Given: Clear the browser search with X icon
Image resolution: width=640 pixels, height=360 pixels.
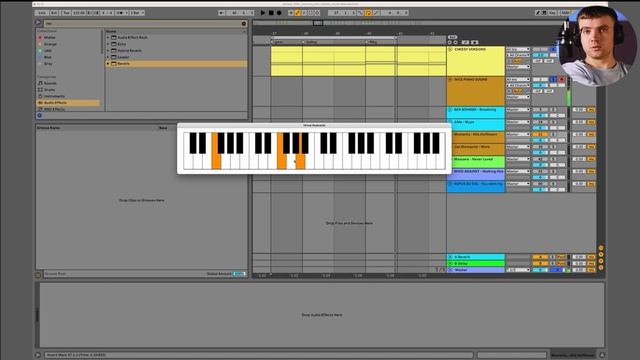Looking at the screenshot, I should 244,24.
